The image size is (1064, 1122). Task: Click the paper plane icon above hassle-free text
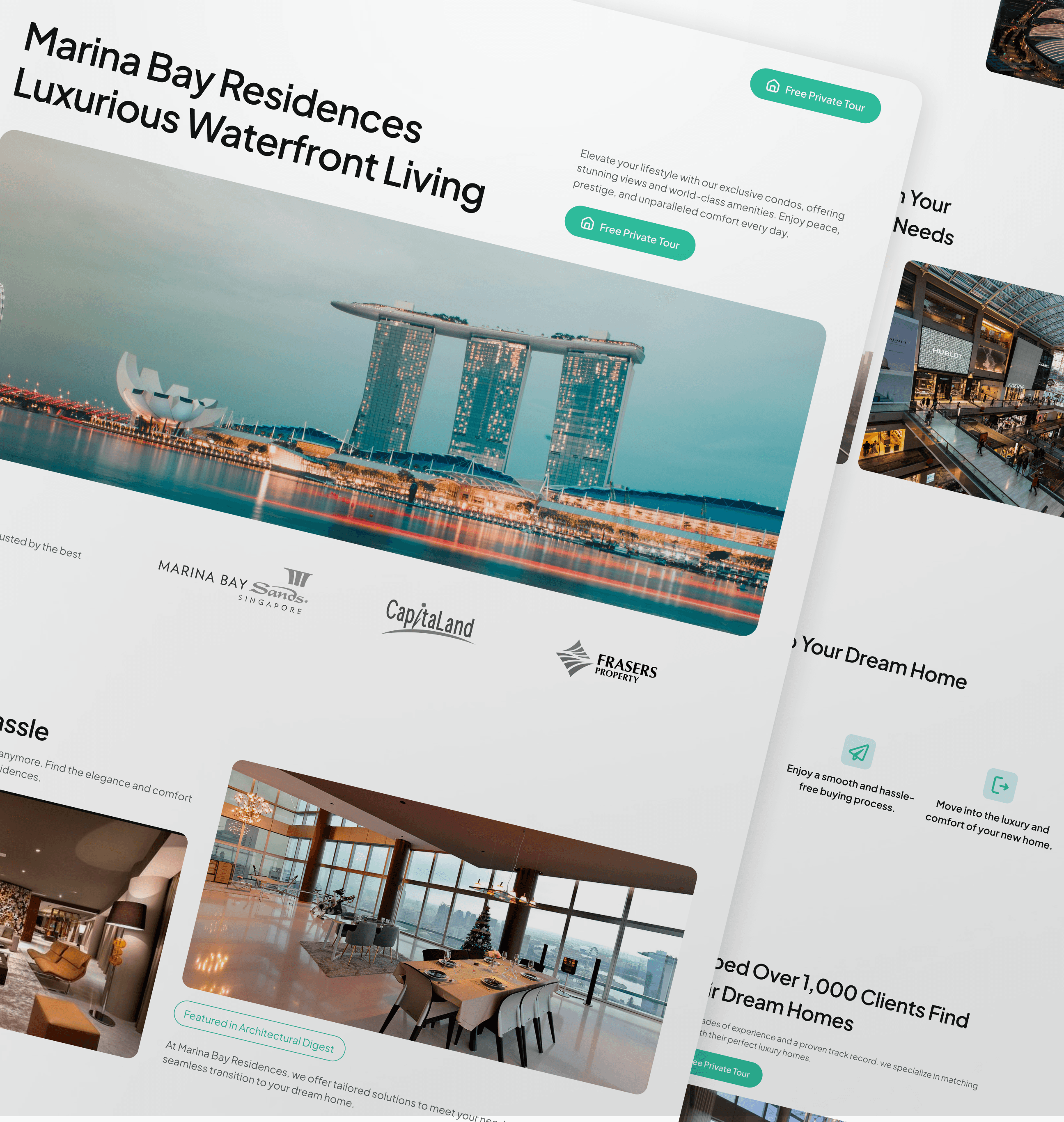pyautogui.click(x=858, y=752)
